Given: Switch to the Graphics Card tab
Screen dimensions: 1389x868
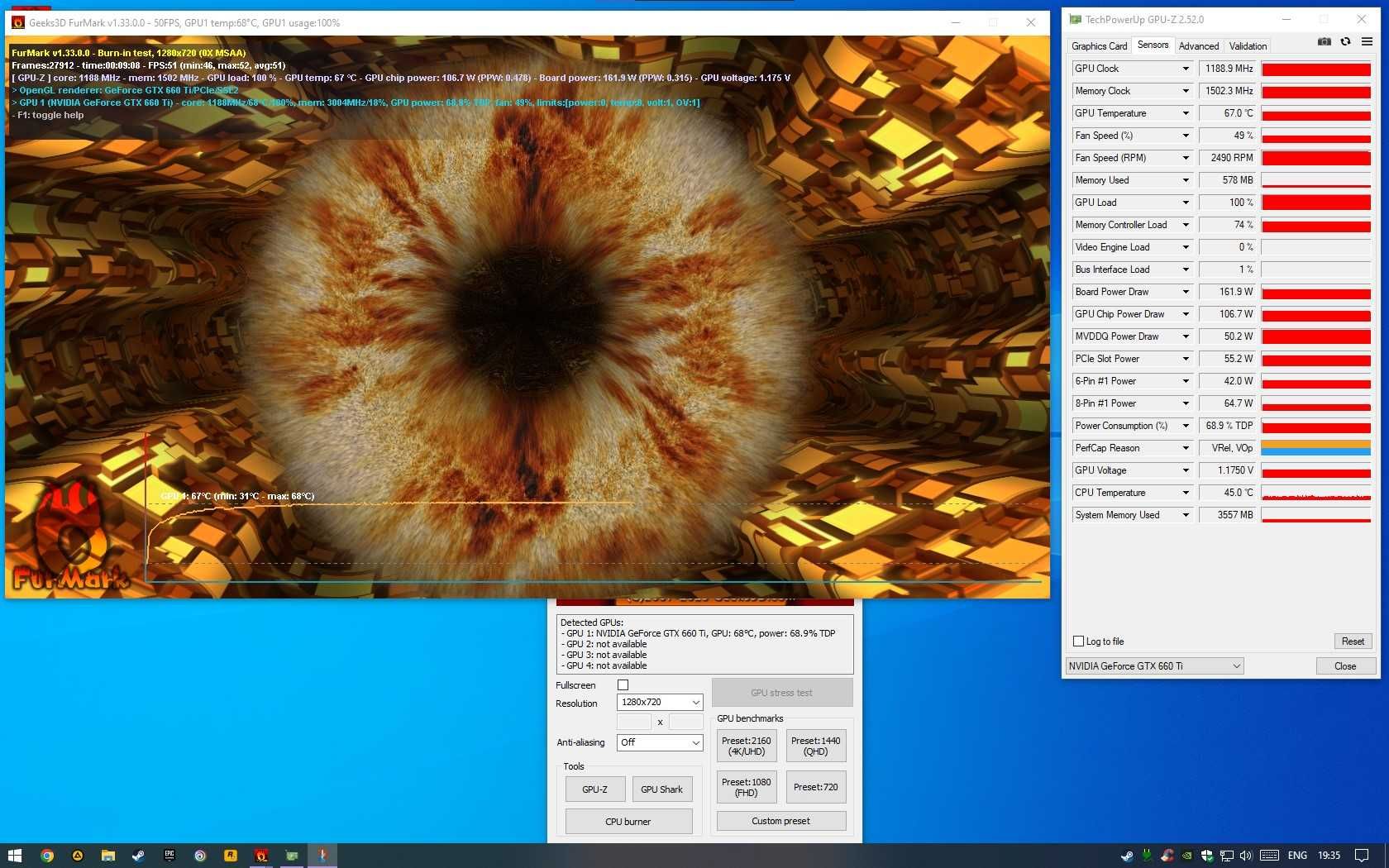Looking at the screenshot, I should click(x=1099, y=46).
